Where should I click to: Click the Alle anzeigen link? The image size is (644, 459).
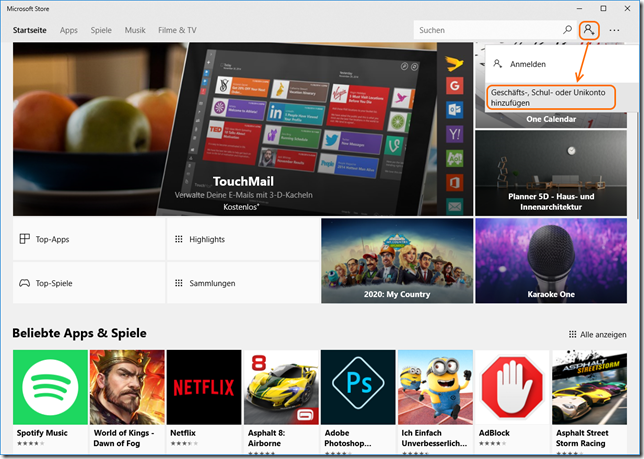pos(597,334)
